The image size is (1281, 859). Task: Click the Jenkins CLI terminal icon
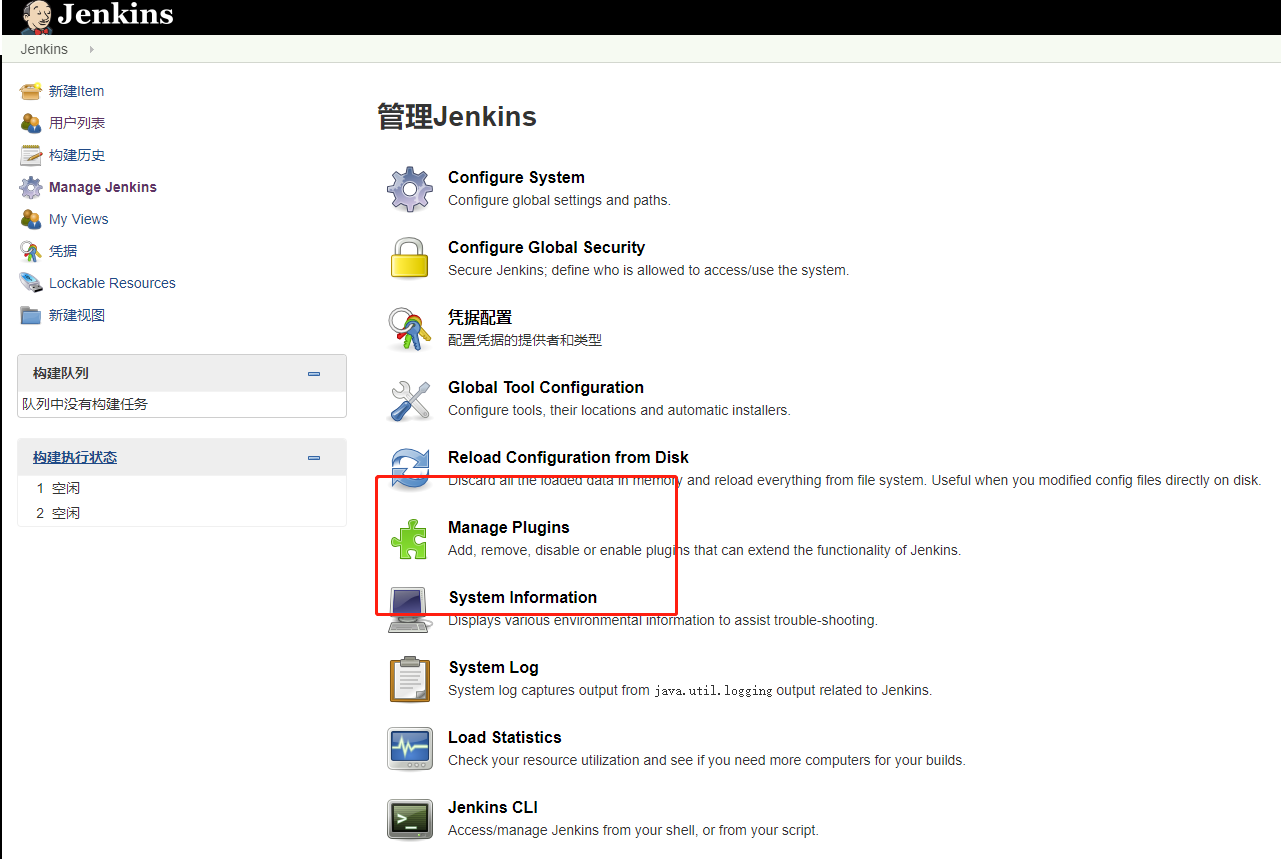pos(410,819)
